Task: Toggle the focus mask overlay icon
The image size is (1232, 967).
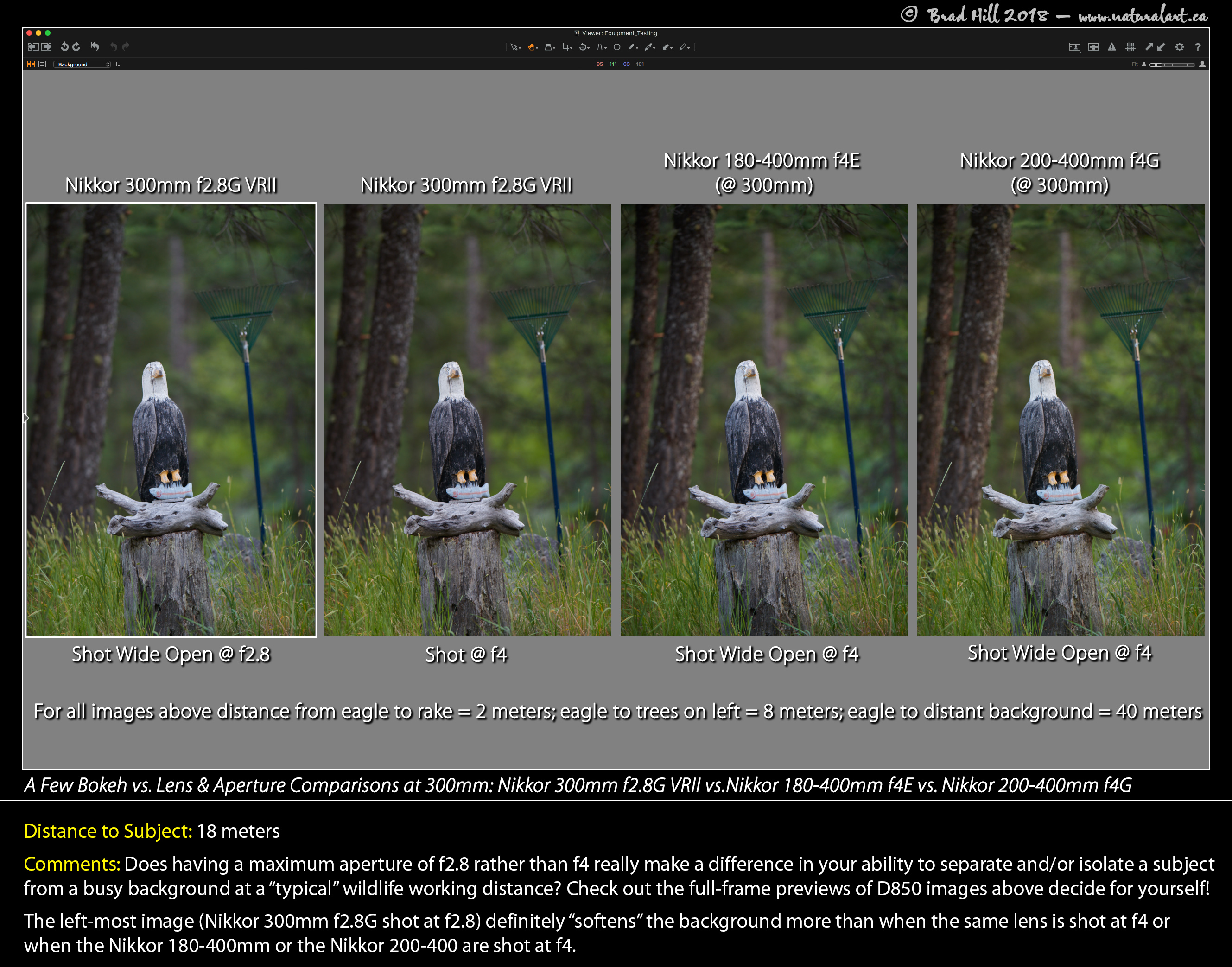Action: (1094, 47)
